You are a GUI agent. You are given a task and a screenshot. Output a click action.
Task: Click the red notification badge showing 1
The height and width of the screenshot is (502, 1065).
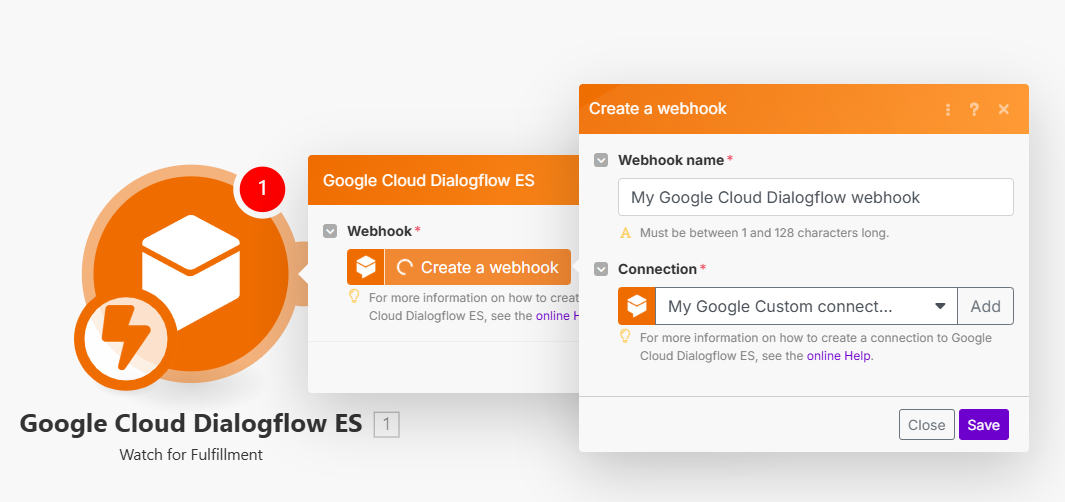click(261, 190)
